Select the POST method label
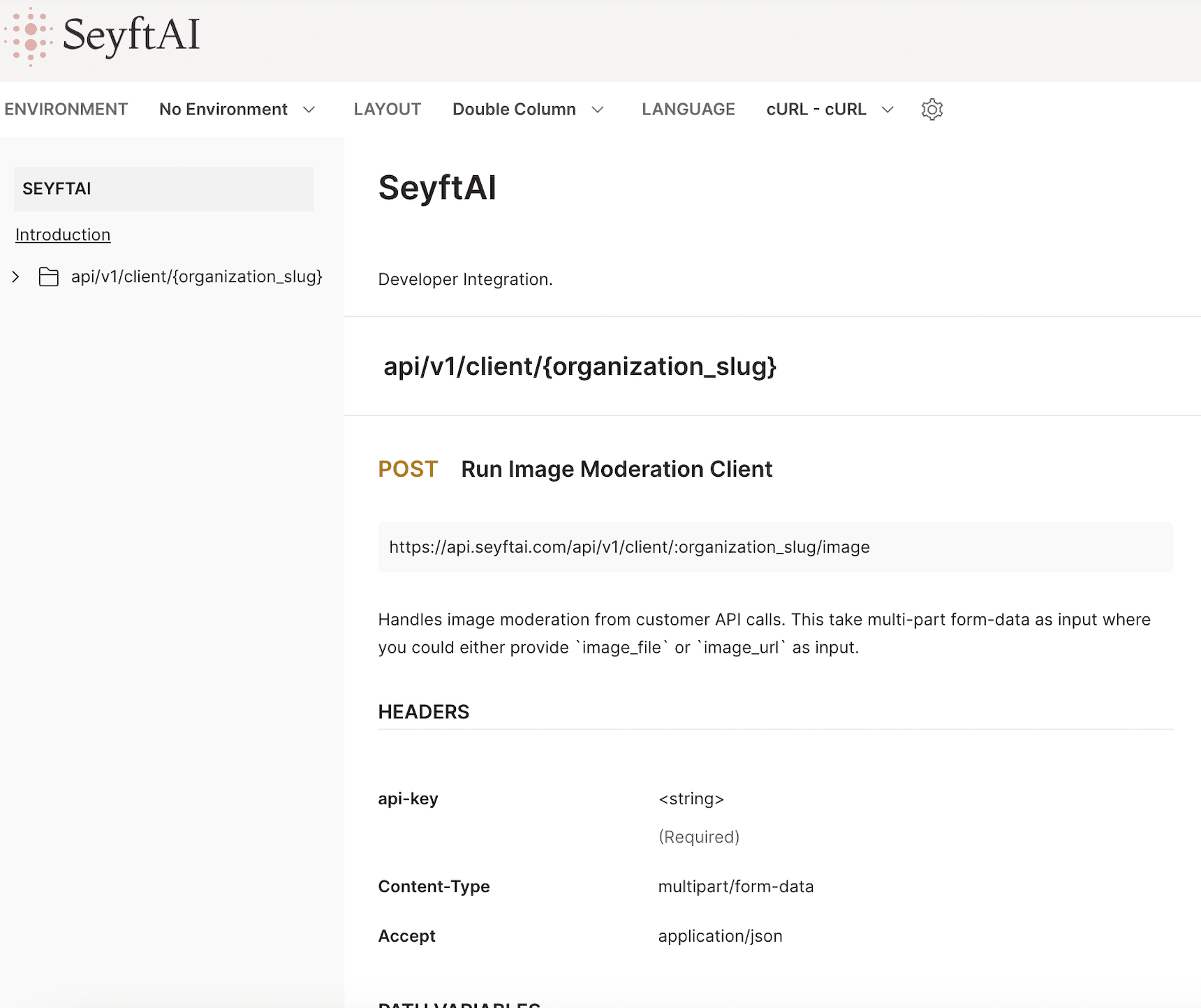 [x=408, y=469]
